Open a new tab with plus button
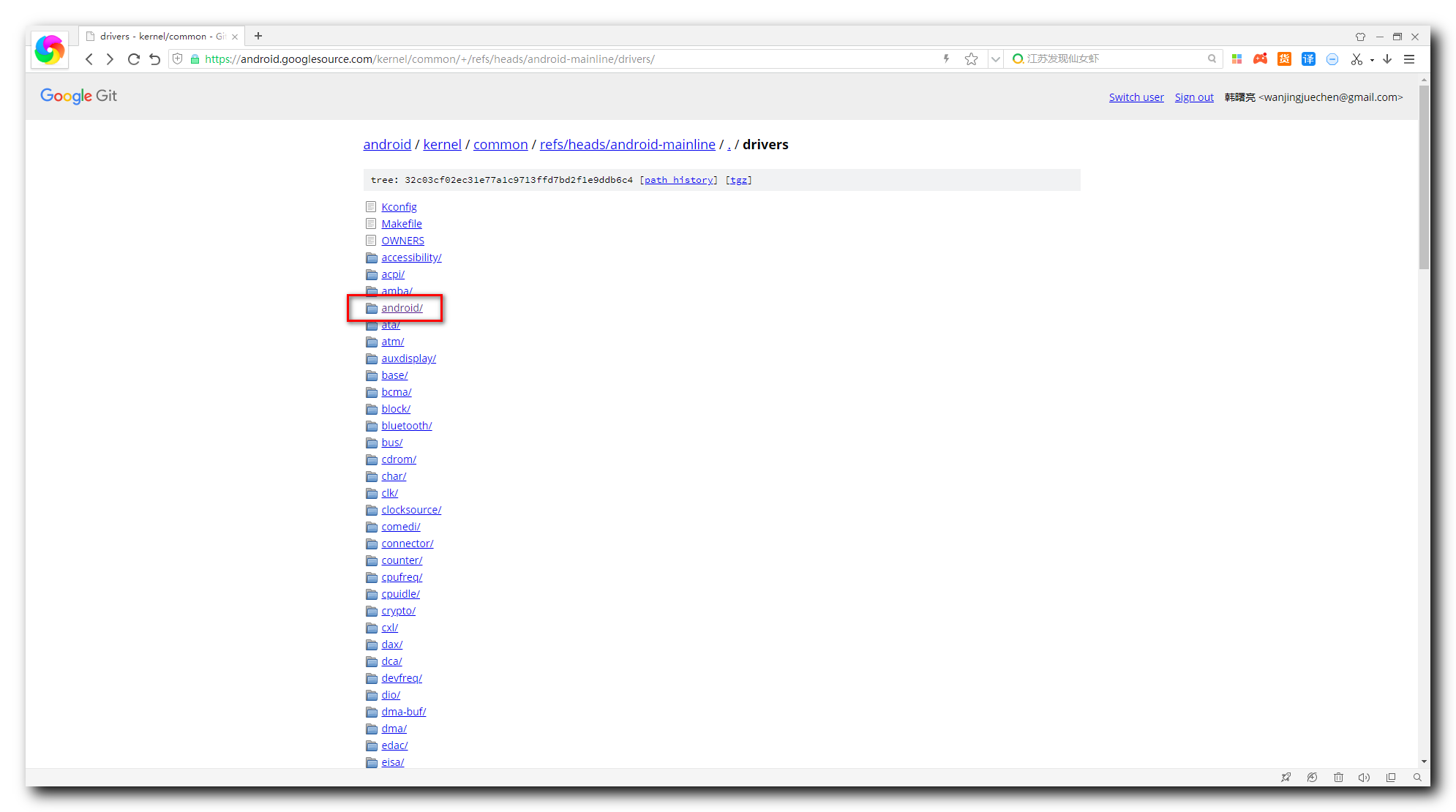 258,36
